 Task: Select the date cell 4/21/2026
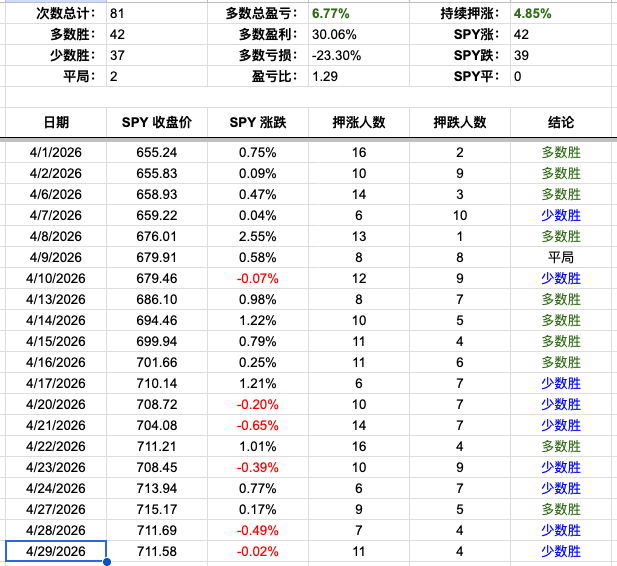[x=56, y=425]
